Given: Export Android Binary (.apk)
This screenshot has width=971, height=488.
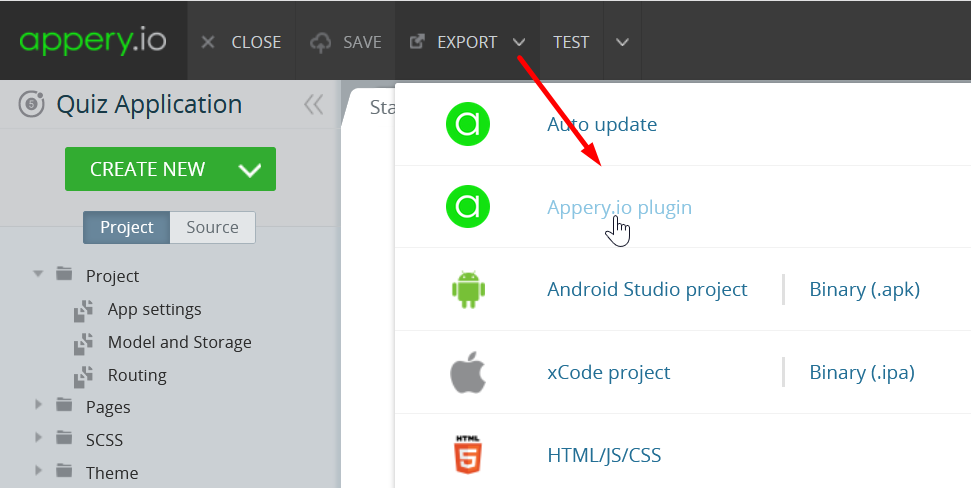Looking at the screenshot, I should point(864,289).
